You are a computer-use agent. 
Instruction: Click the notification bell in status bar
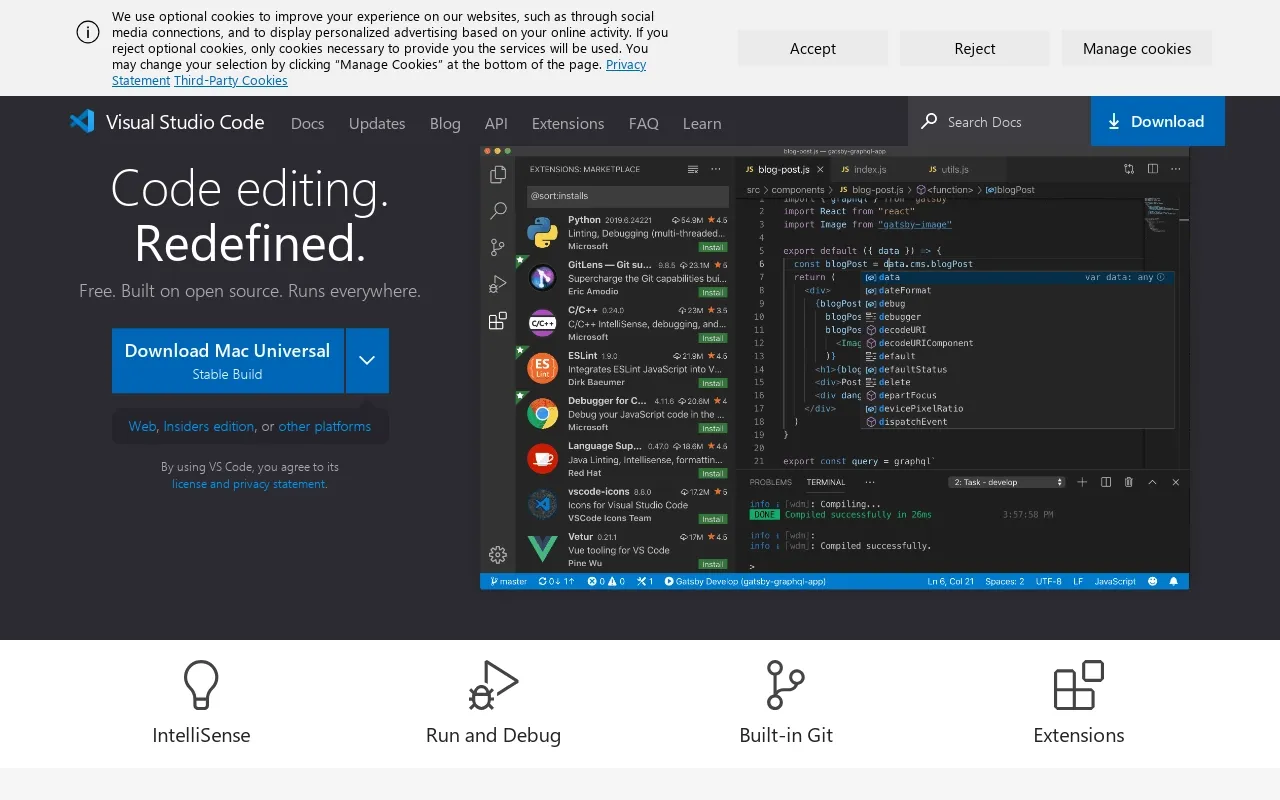point(1174,581)
